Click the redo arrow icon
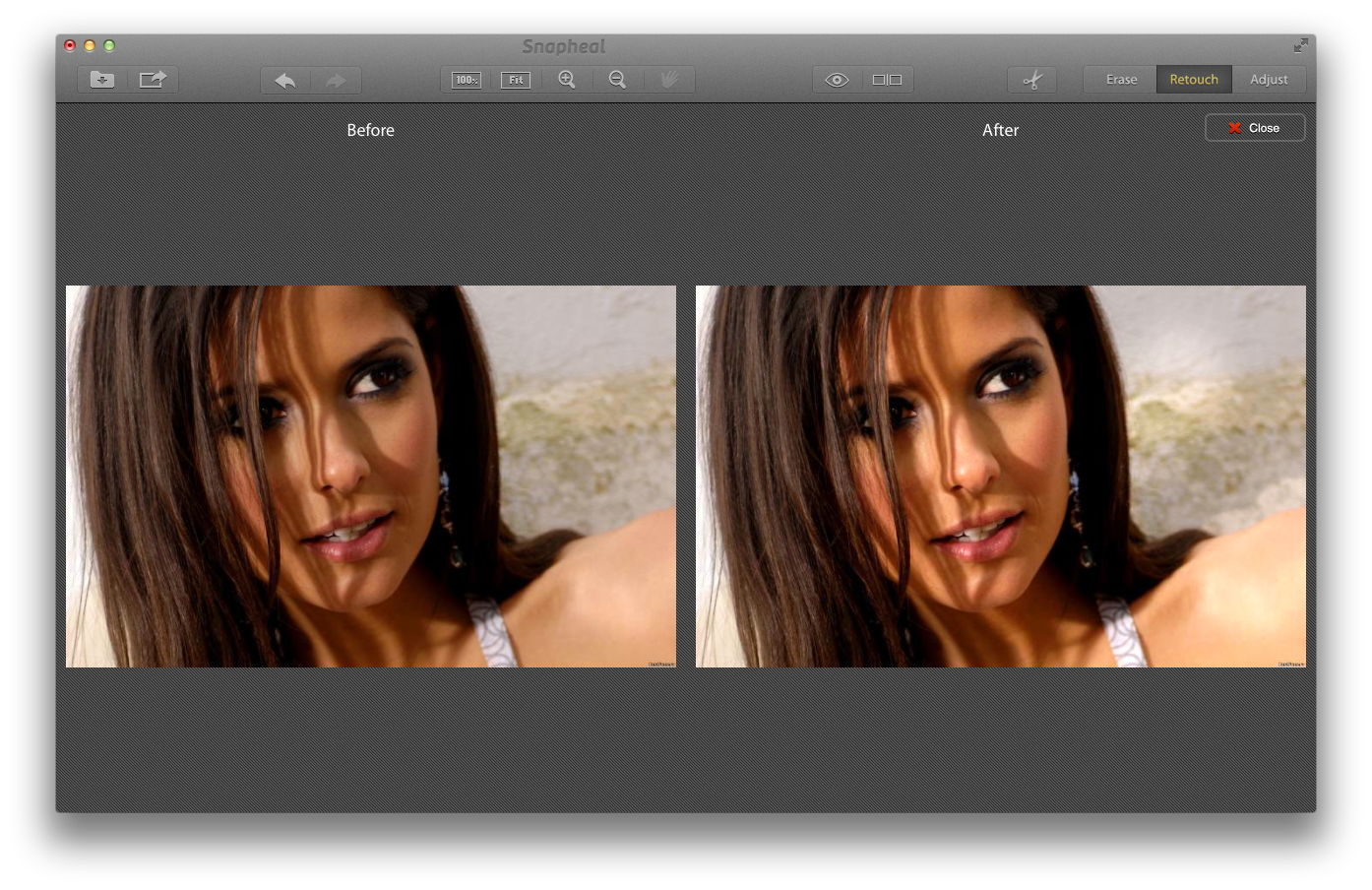 point(336,80)
